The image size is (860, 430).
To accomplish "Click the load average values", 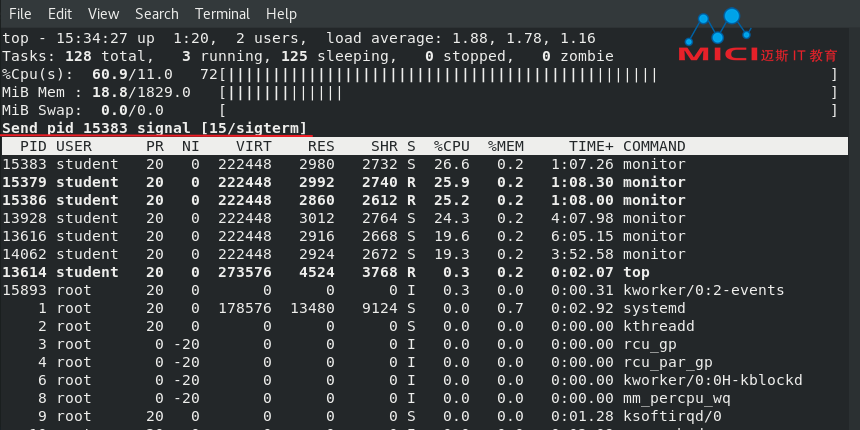I will 524,38.
